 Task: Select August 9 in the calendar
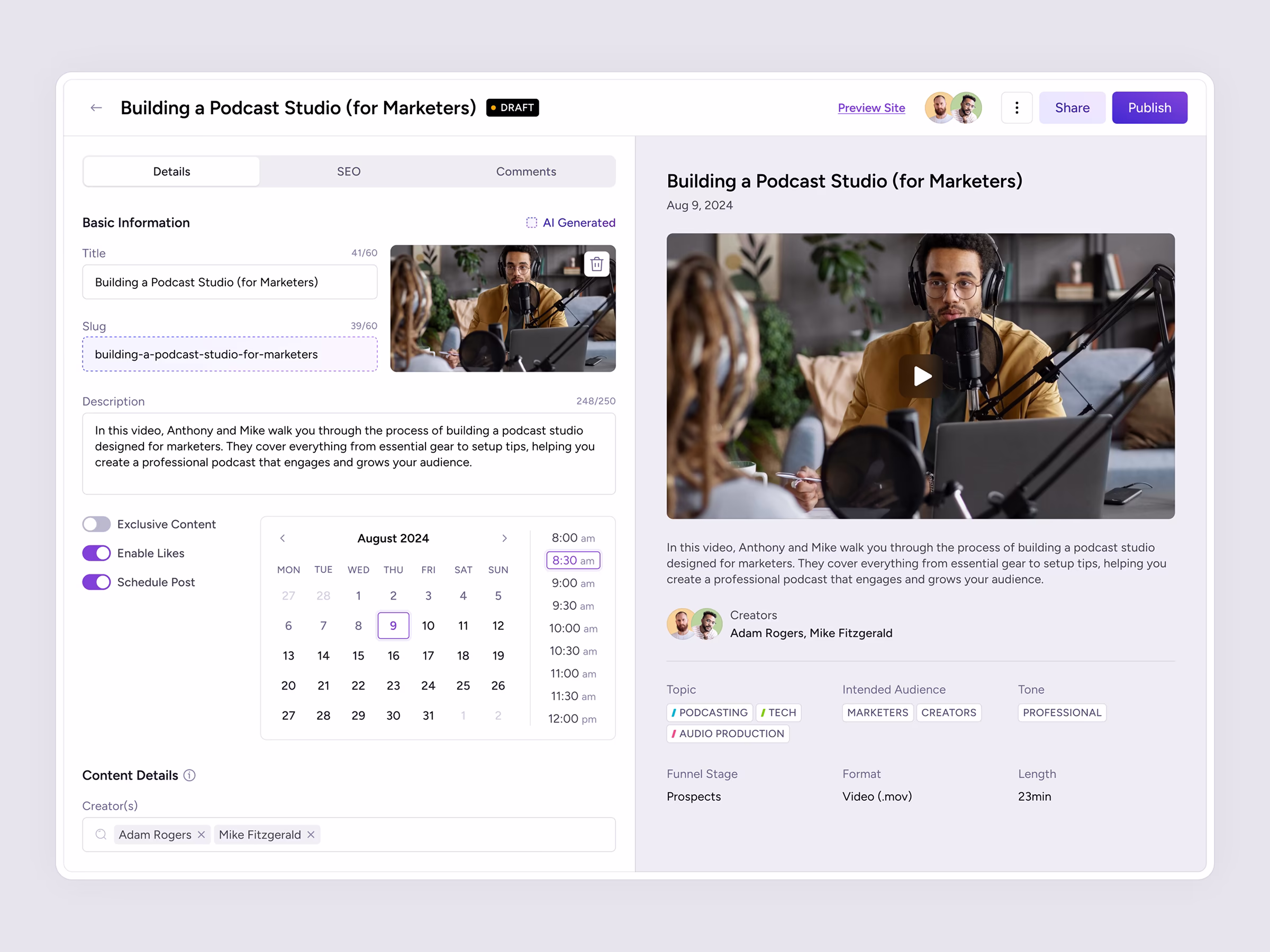click(x=393, y=626)
